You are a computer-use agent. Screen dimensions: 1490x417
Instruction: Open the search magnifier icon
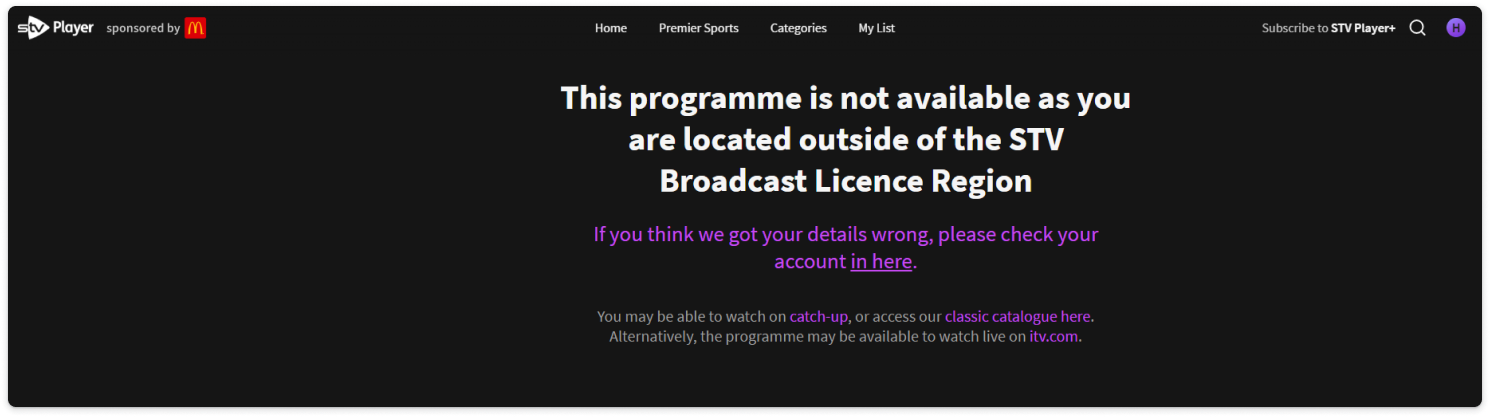[x=1417, y=28]
